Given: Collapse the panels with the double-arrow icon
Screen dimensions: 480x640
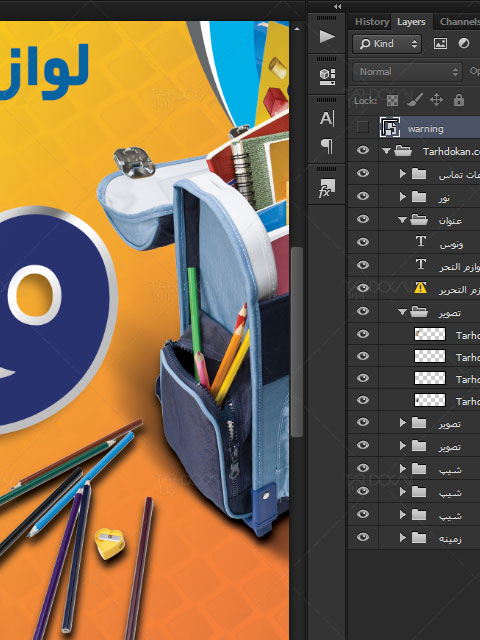Looking at the screenshot, I should pyautogui.click(x=337, y=7).
